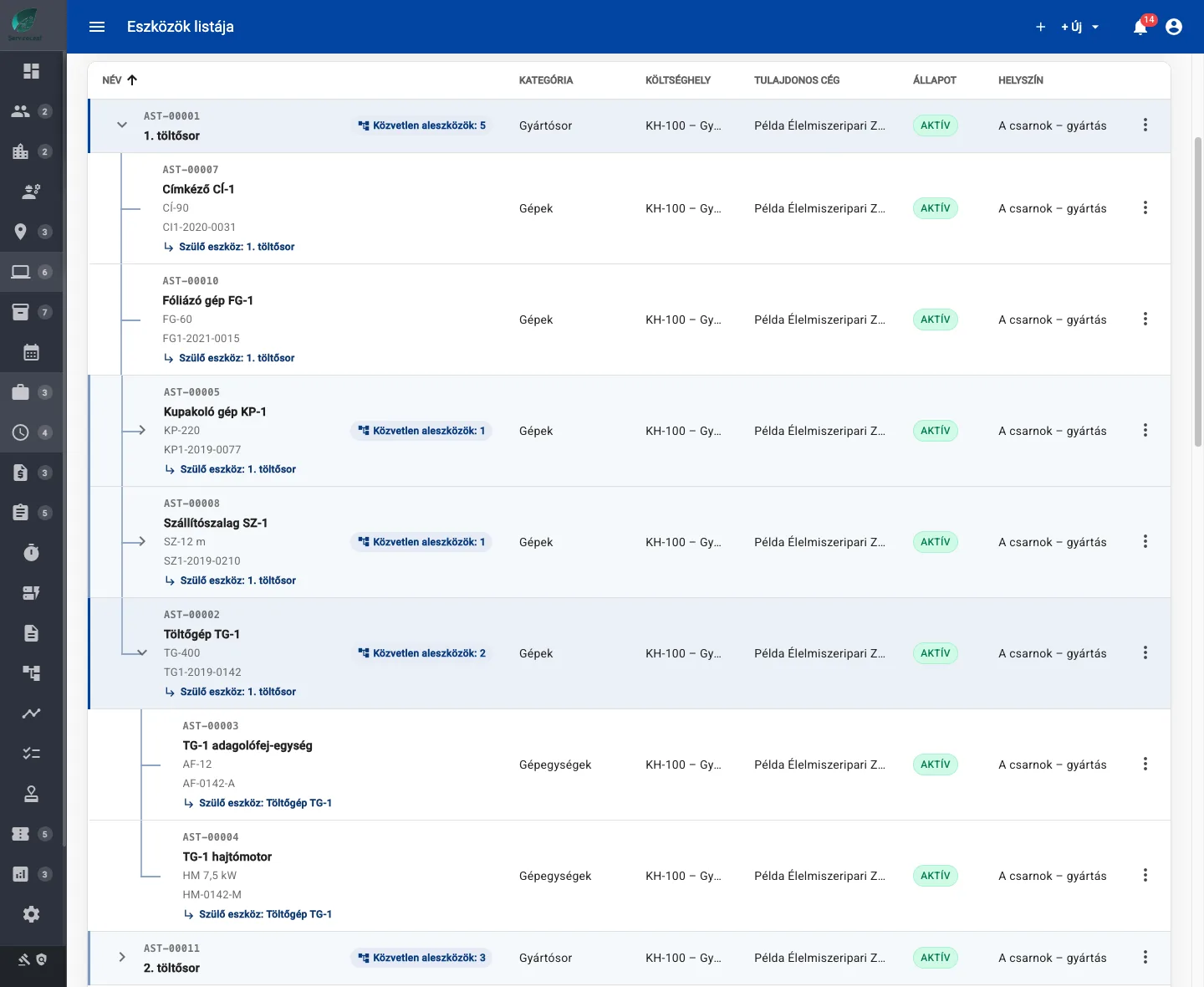Collapse the '1. töltősor' row

pos(122,125)
